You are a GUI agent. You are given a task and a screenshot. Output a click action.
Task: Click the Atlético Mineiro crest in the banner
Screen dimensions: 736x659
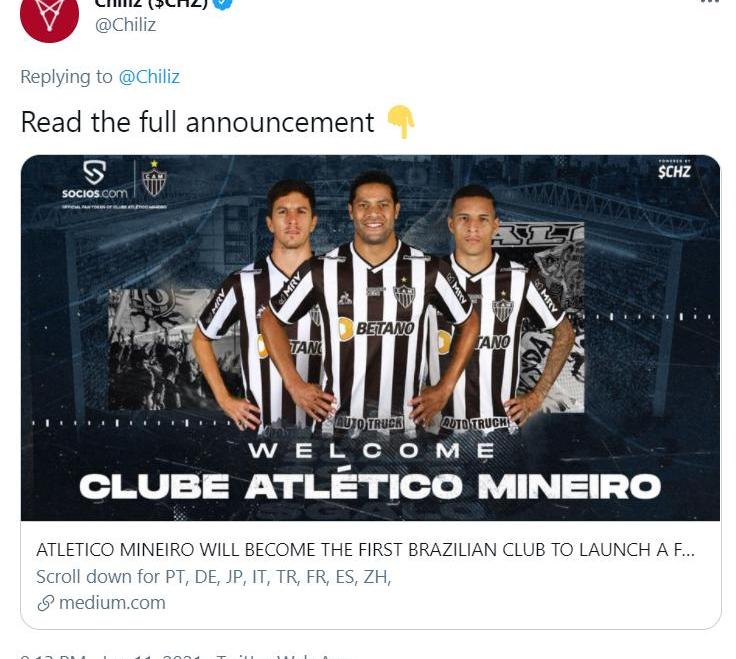tap(154, 179)
